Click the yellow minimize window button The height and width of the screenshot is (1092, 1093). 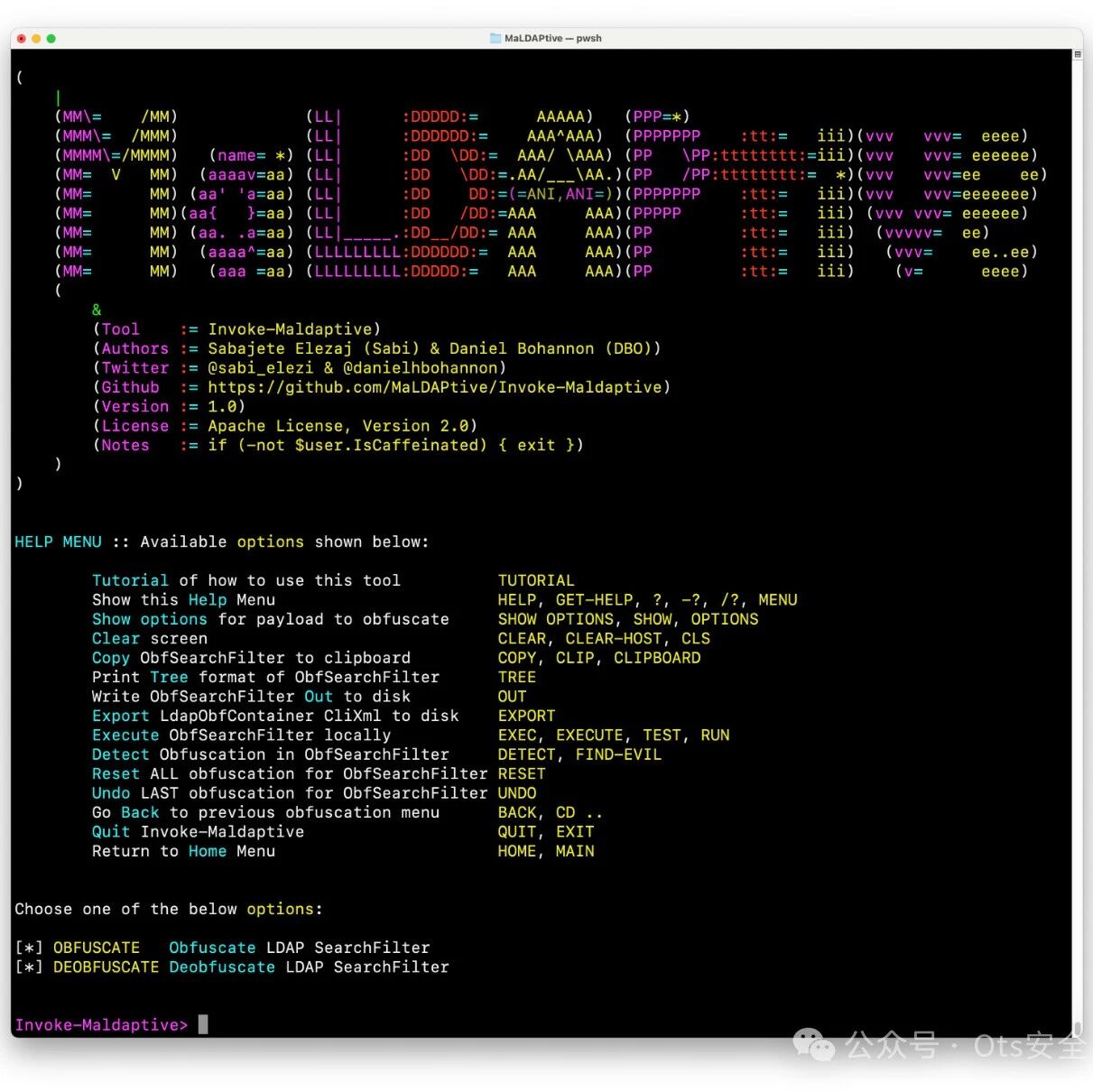click(x=36, y=38)
